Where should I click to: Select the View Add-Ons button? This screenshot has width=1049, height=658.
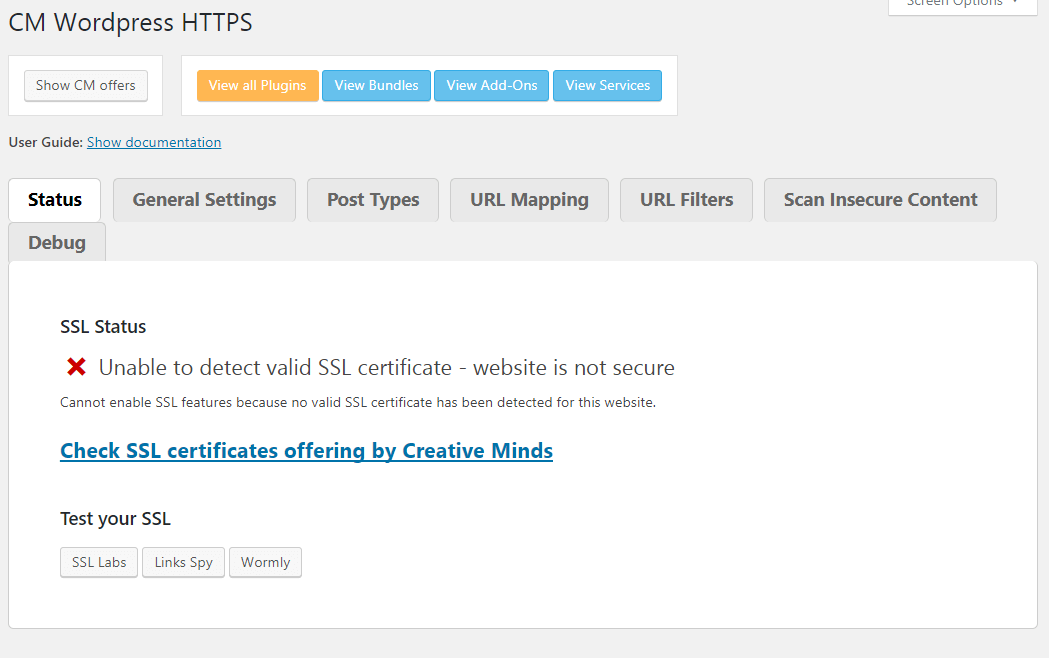click(x=492, y=86)
